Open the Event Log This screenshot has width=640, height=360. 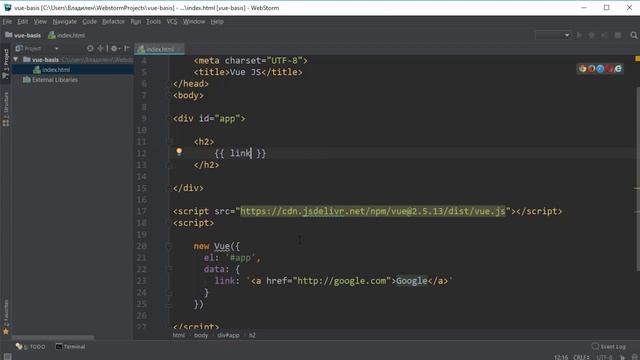(609, 347)
